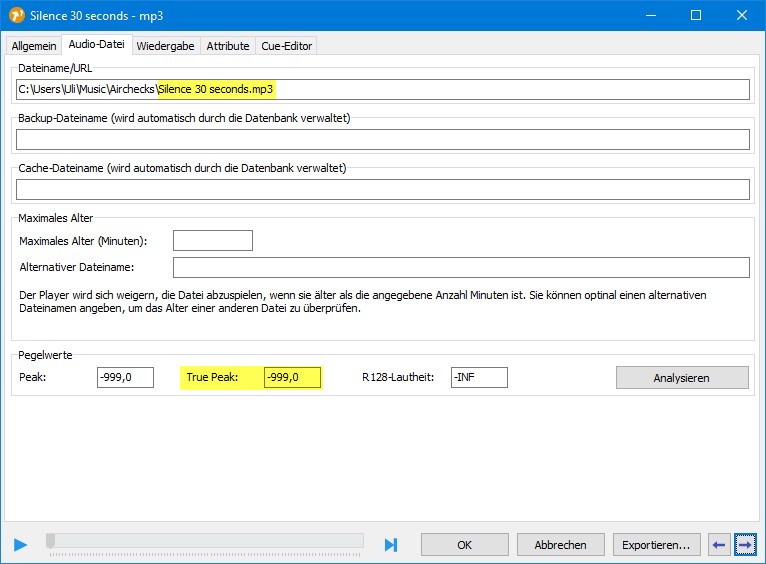Go to next item with right arrow

click(x=745, y=544)
